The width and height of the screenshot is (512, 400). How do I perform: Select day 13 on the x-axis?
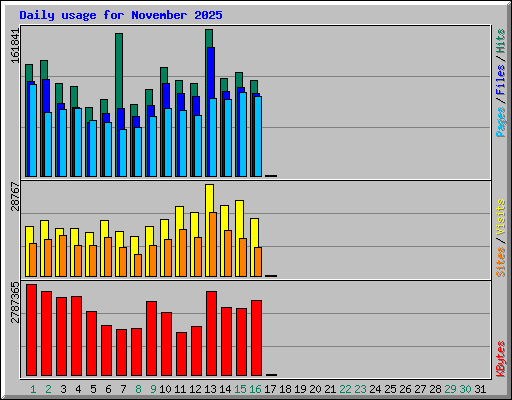pyautogui.click(x=210, y=389)
